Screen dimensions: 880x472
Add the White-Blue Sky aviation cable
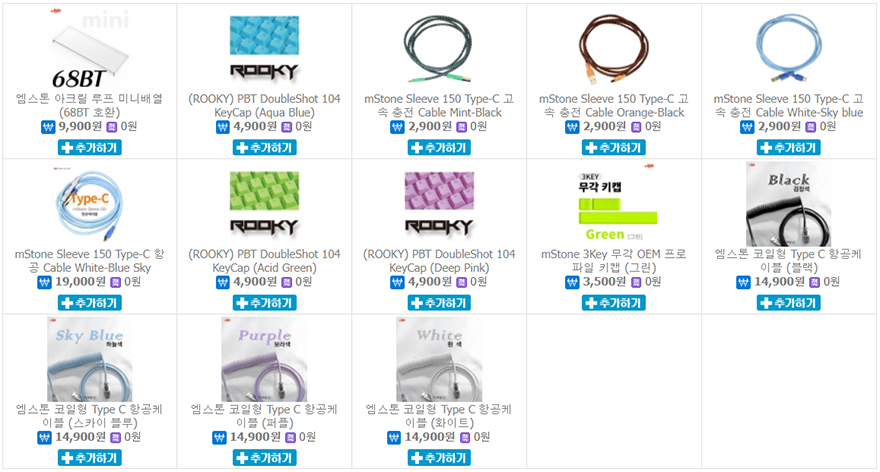click(x=90, y=303)
